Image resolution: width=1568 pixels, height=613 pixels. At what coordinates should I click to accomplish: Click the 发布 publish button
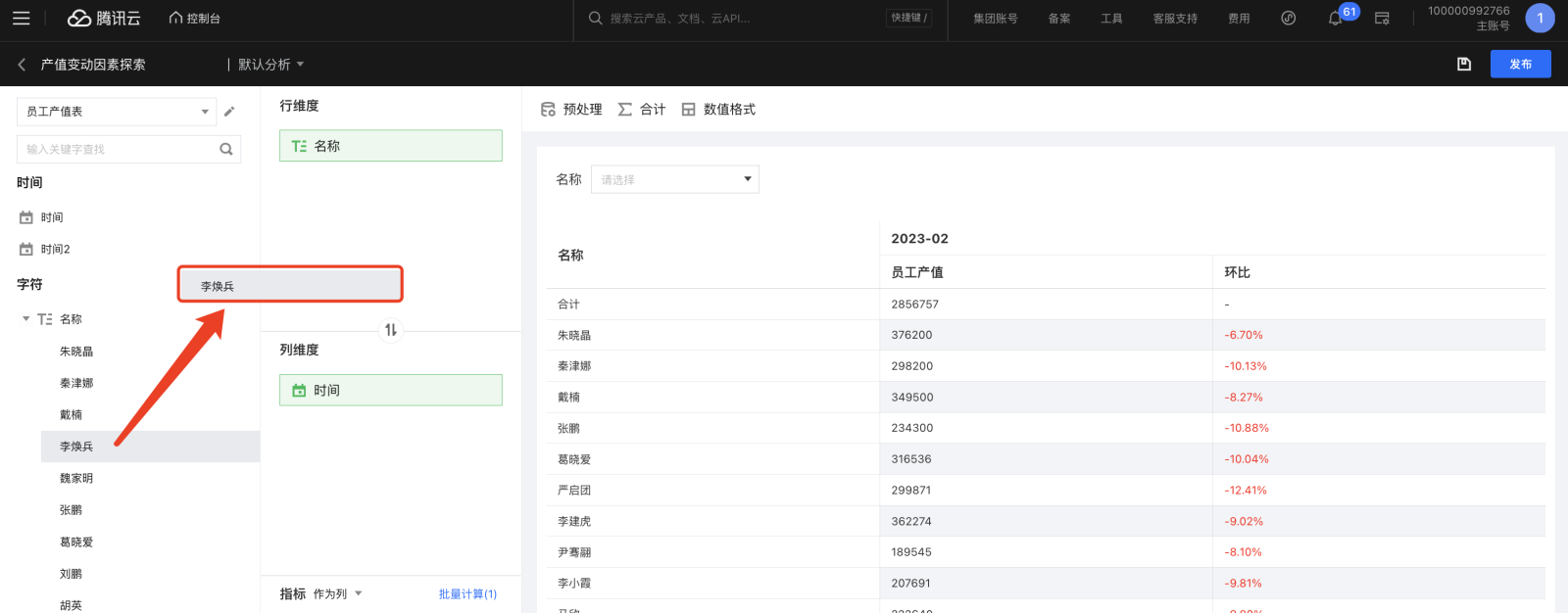pyautogui.click(x=1520, y=65)
